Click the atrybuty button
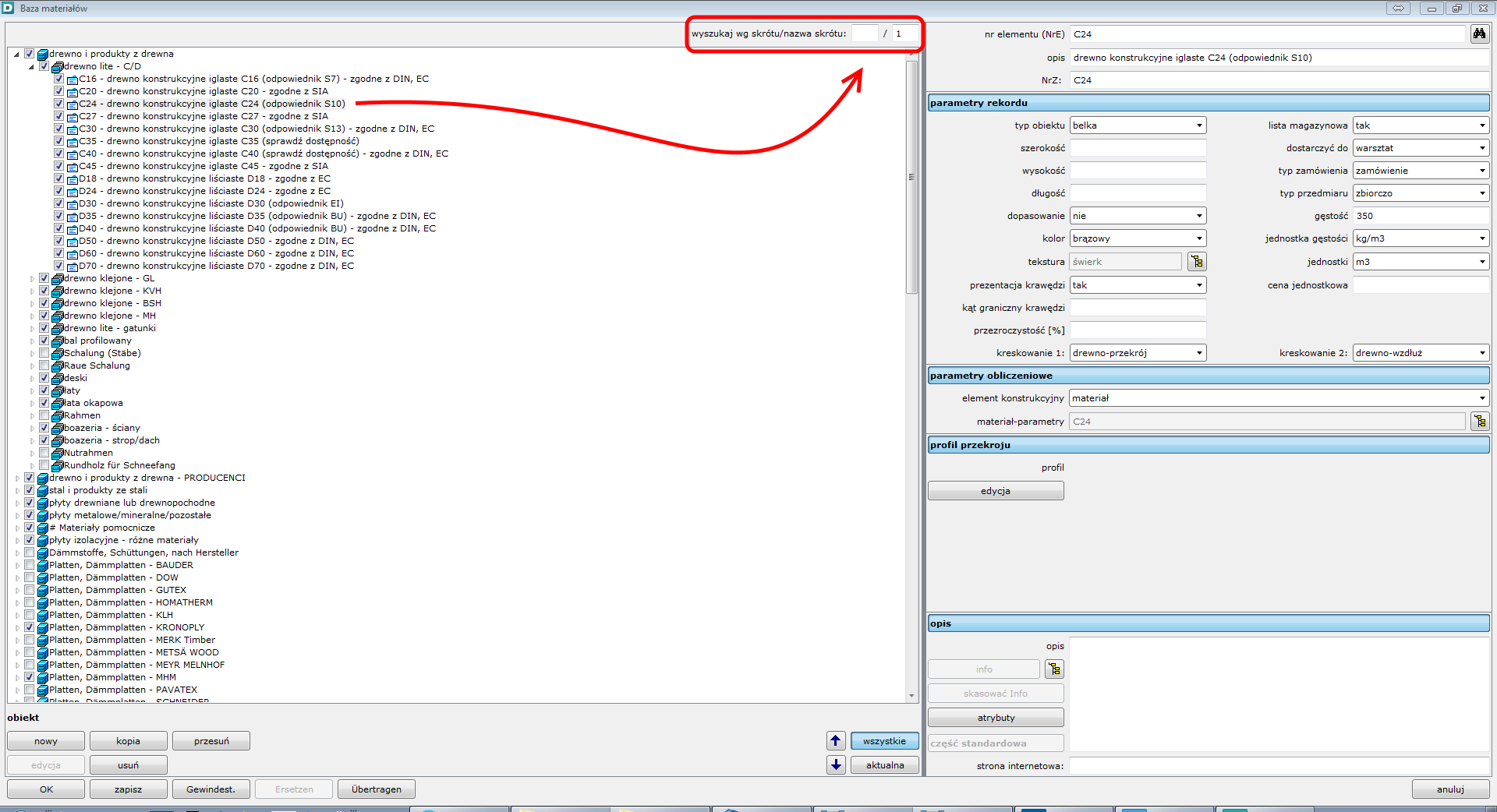1497x812 pixels. click(996, 718)
